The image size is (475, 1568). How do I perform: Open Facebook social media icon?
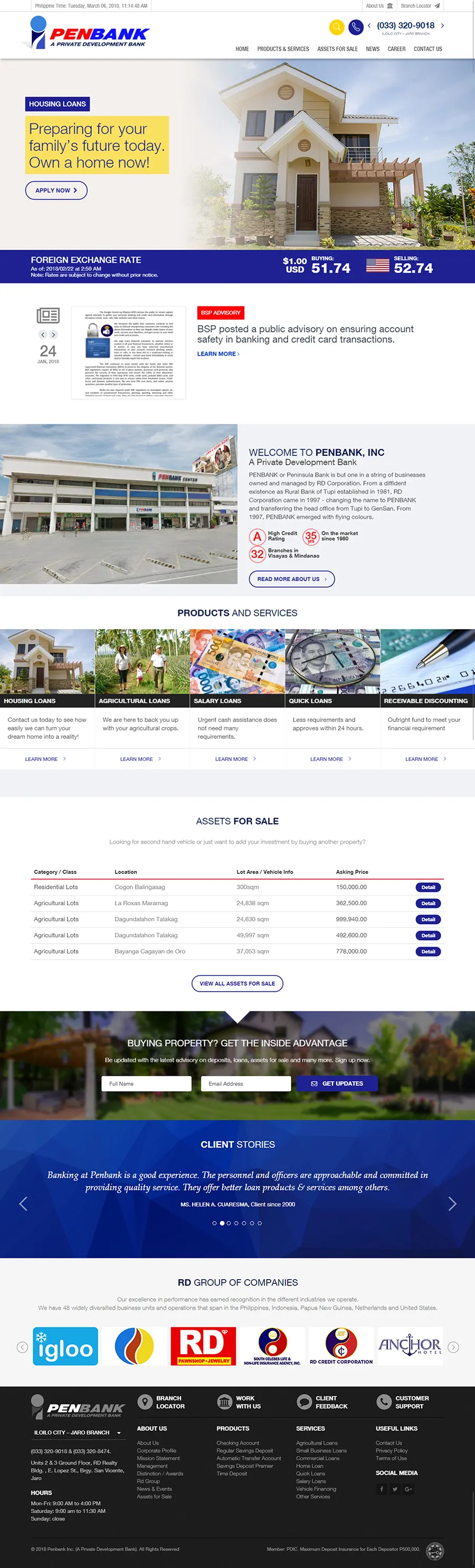(382, 1489)
